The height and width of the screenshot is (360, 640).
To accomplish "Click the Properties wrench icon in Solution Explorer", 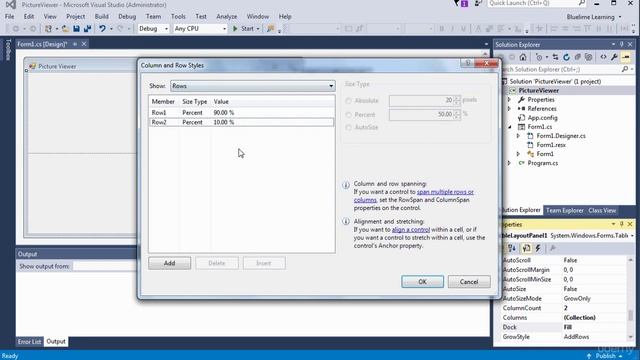I will coord(614,57).
